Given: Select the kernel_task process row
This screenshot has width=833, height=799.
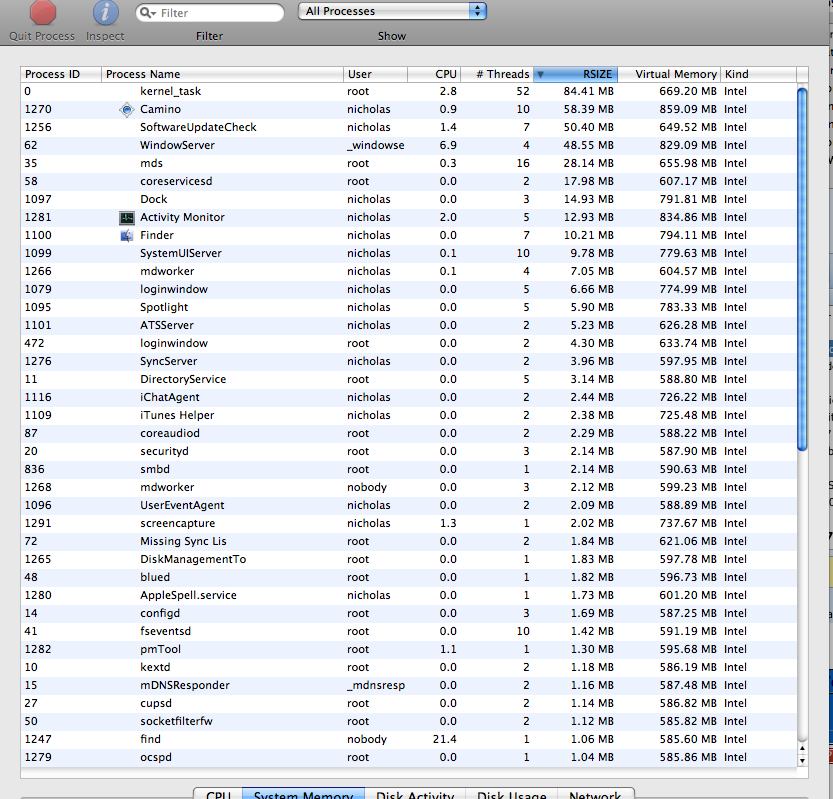Looking at the screenshot, I should tap(409, 91).
